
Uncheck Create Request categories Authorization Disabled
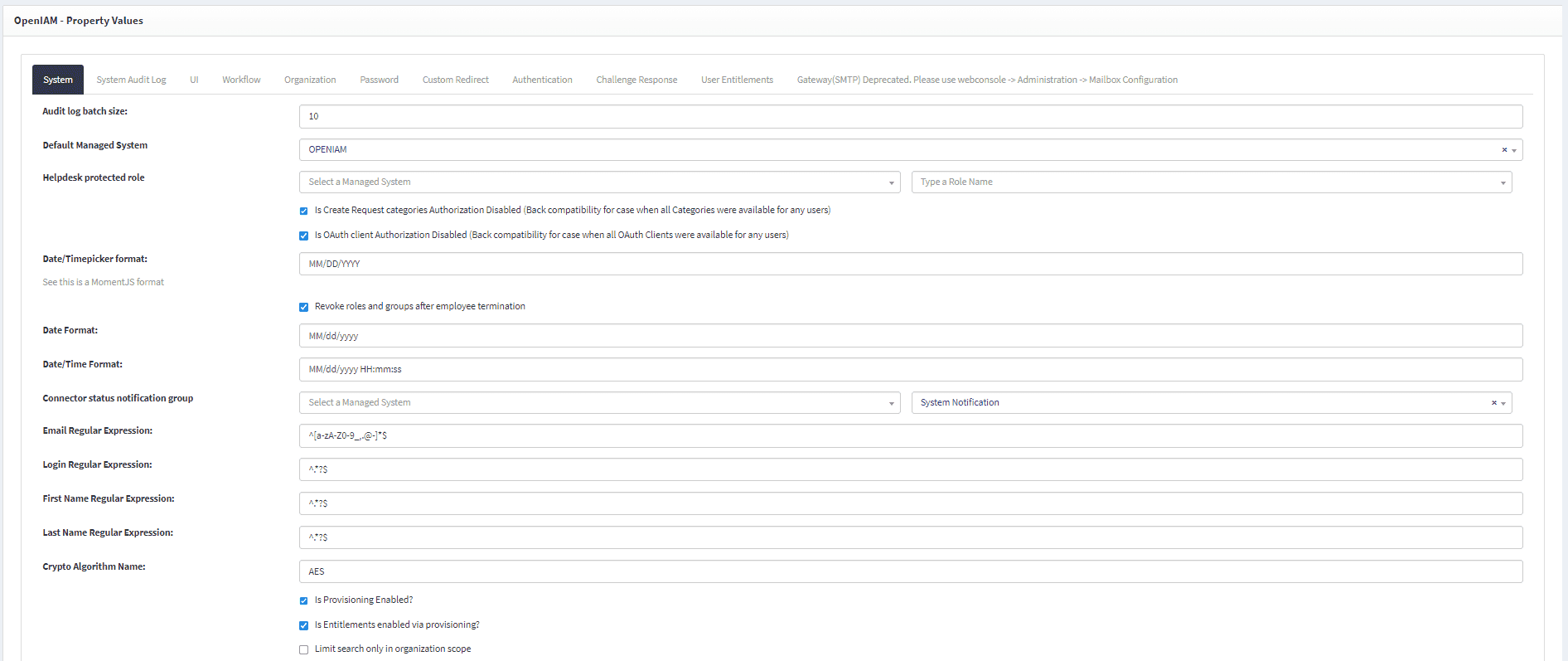tap(303, 211)
